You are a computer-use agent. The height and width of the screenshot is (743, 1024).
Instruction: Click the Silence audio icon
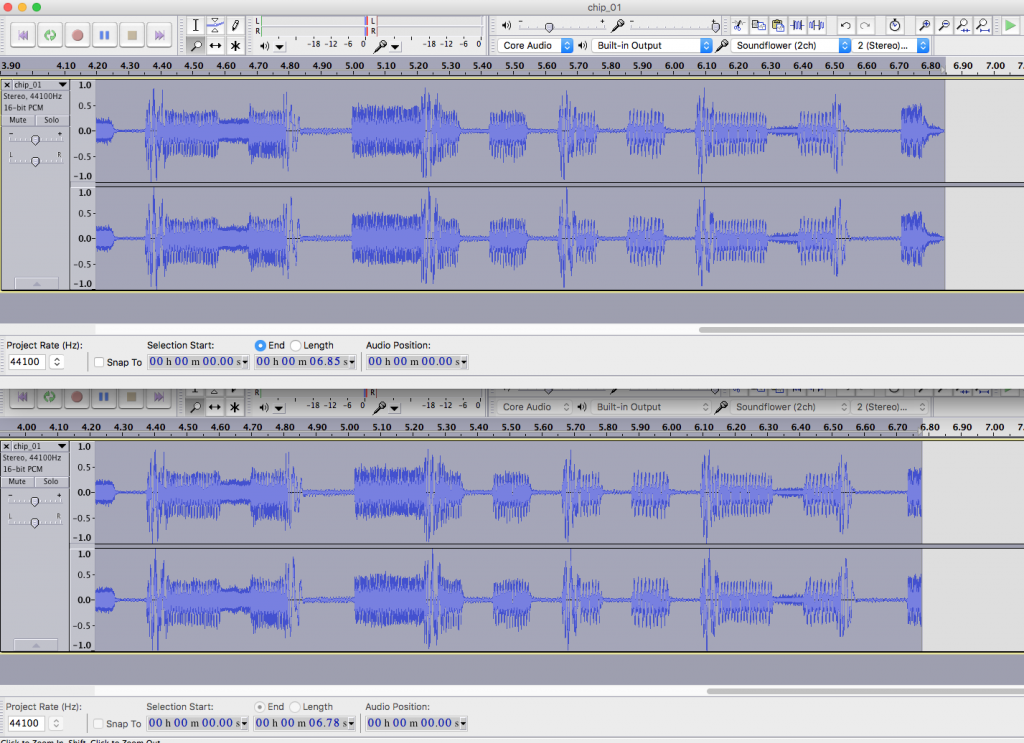coord(817,25)
